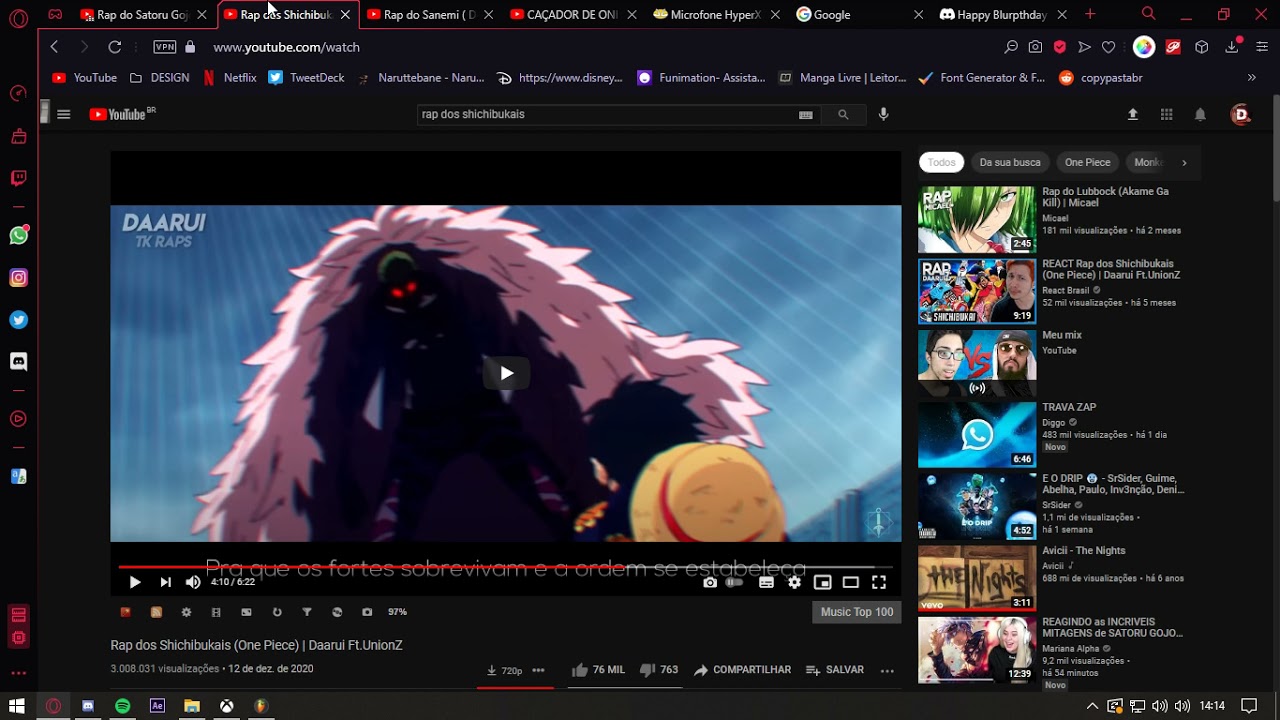
Task: Enter fullscreen video mode
Action: [x=879, y=582]
